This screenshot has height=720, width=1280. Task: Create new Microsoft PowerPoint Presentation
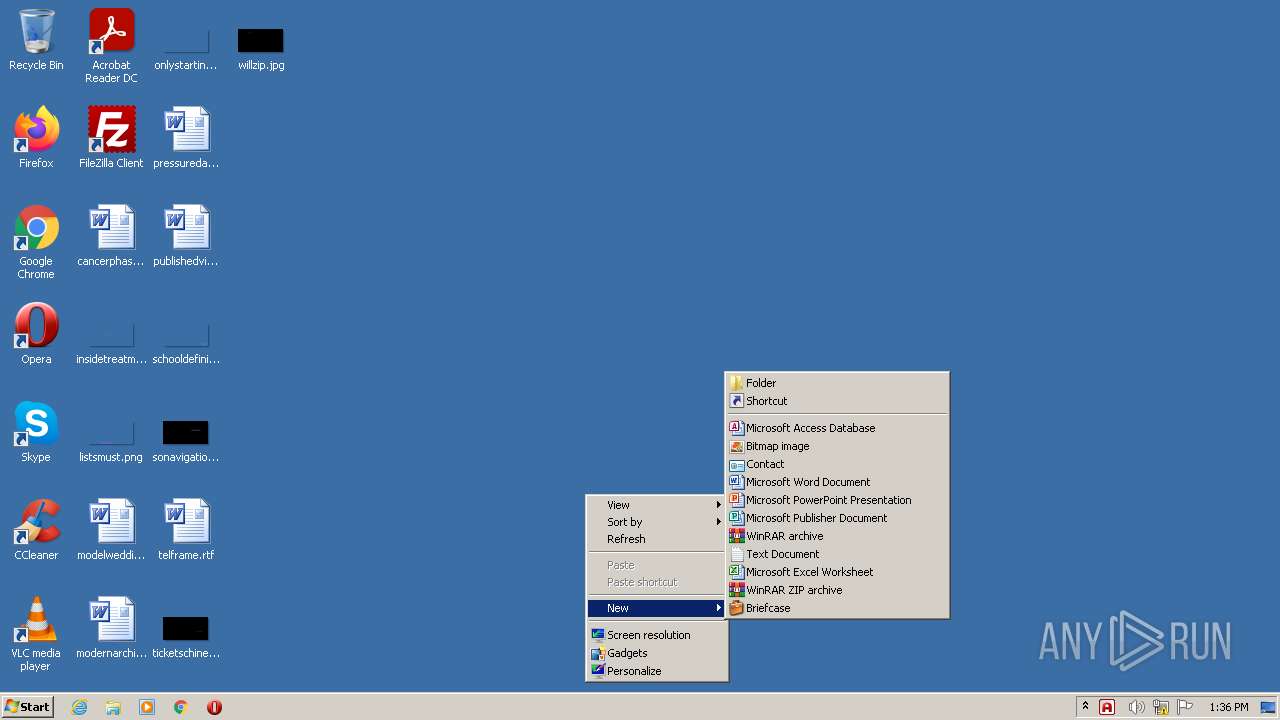click(837, 500)
